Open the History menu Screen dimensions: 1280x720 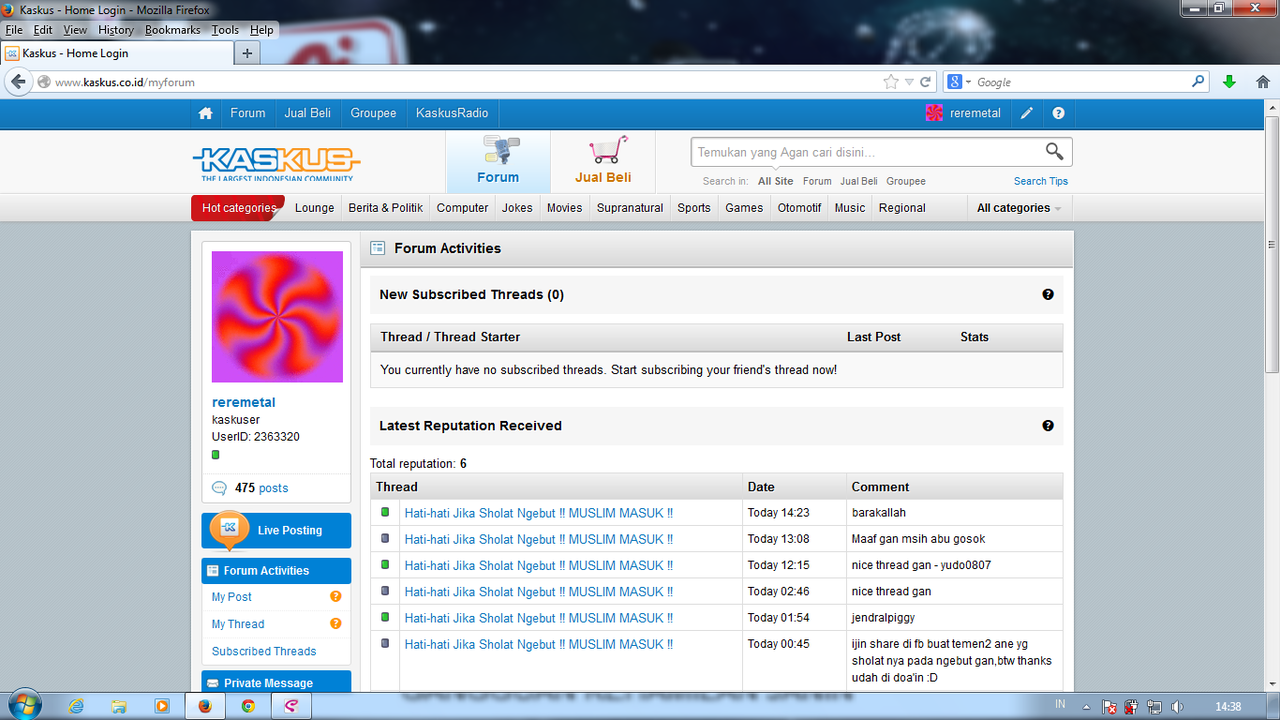[x=116, y=30]
